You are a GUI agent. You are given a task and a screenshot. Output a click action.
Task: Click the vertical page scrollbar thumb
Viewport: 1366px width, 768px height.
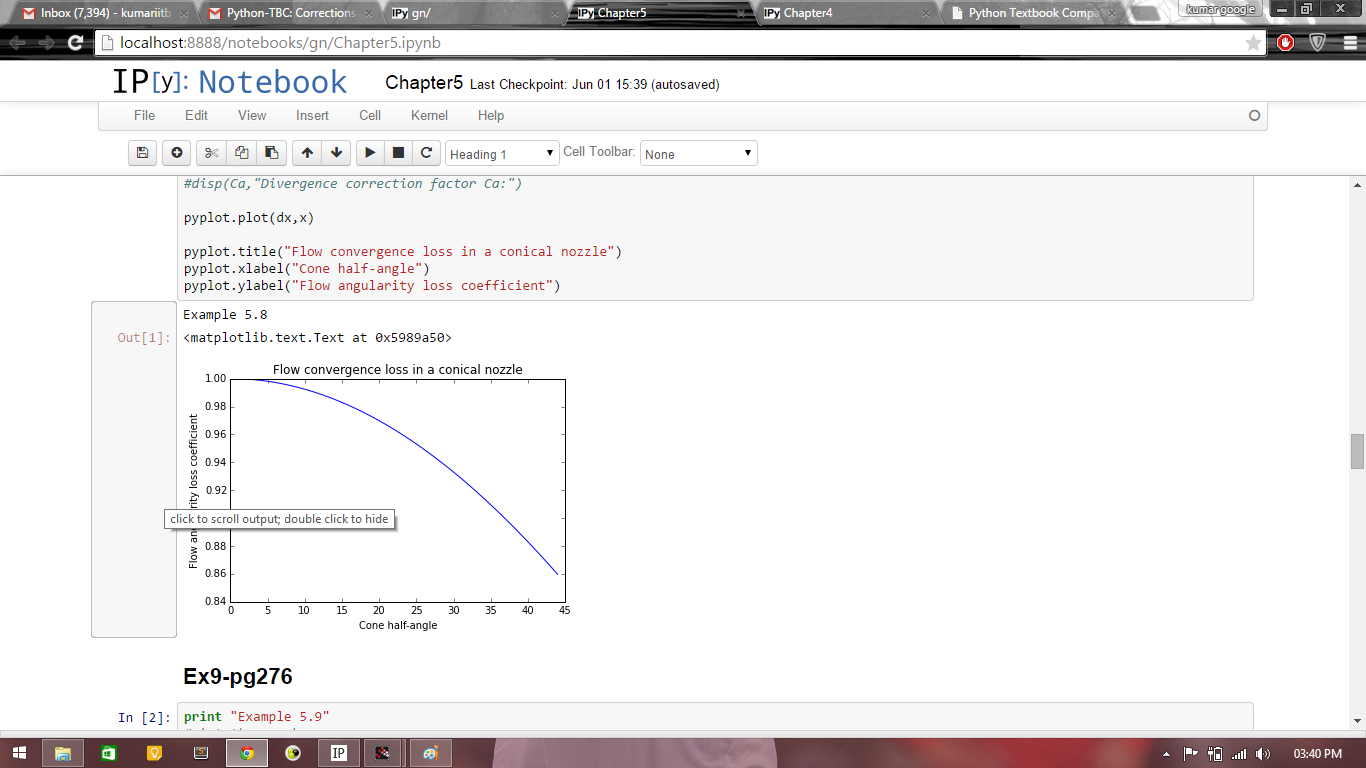click(1357, 452)
